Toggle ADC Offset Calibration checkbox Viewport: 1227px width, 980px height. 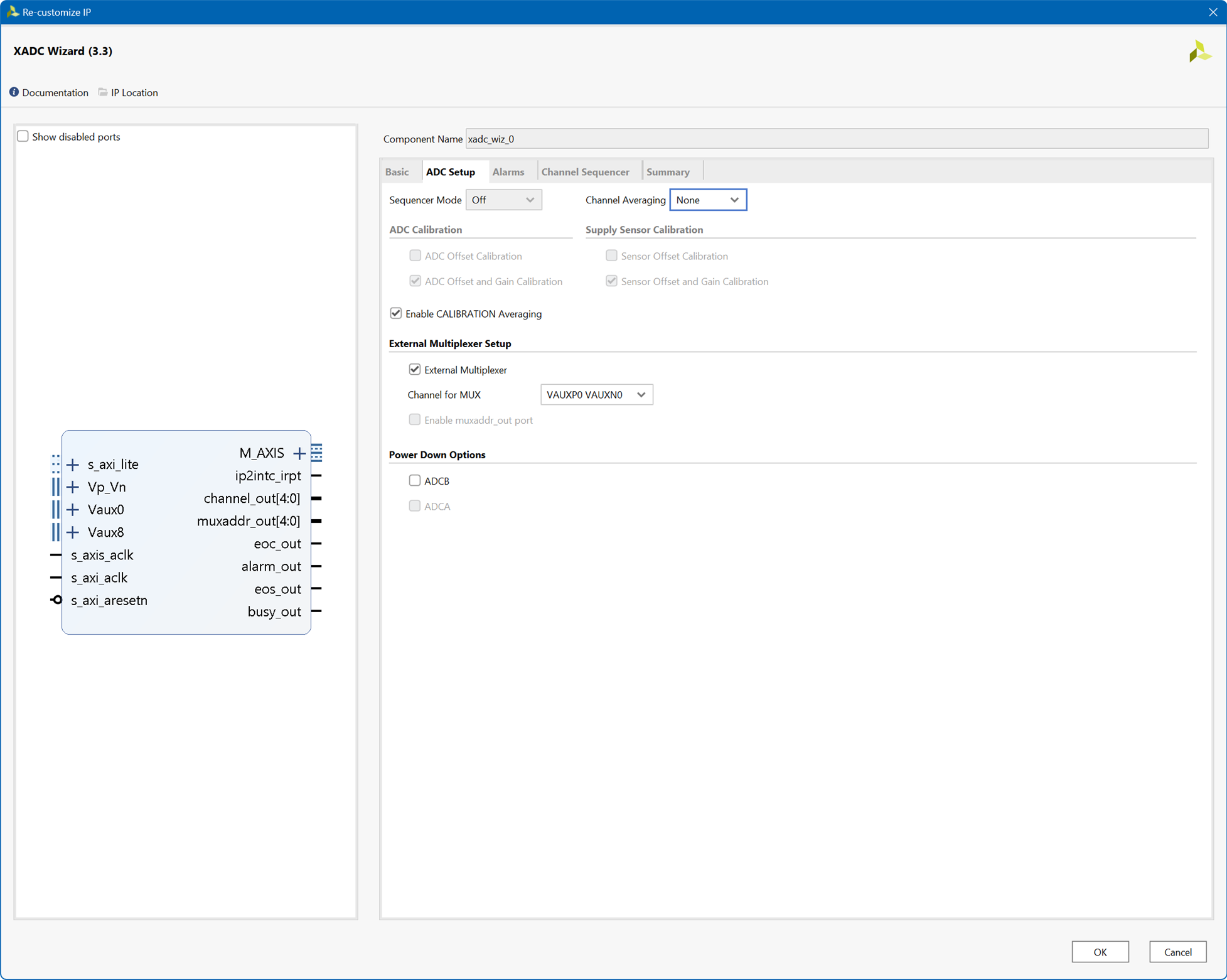(x=415, y=256)
